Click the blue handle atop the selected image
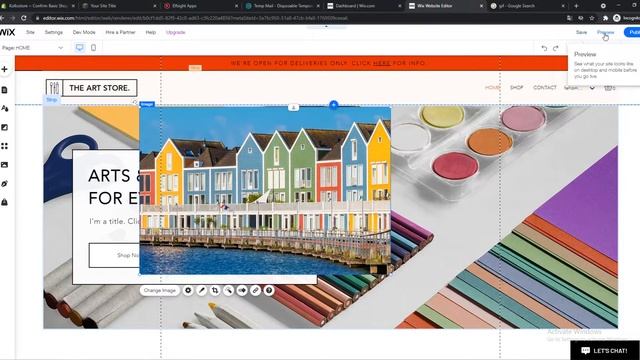This screenshot has width=640, height=360. [333, 104]
